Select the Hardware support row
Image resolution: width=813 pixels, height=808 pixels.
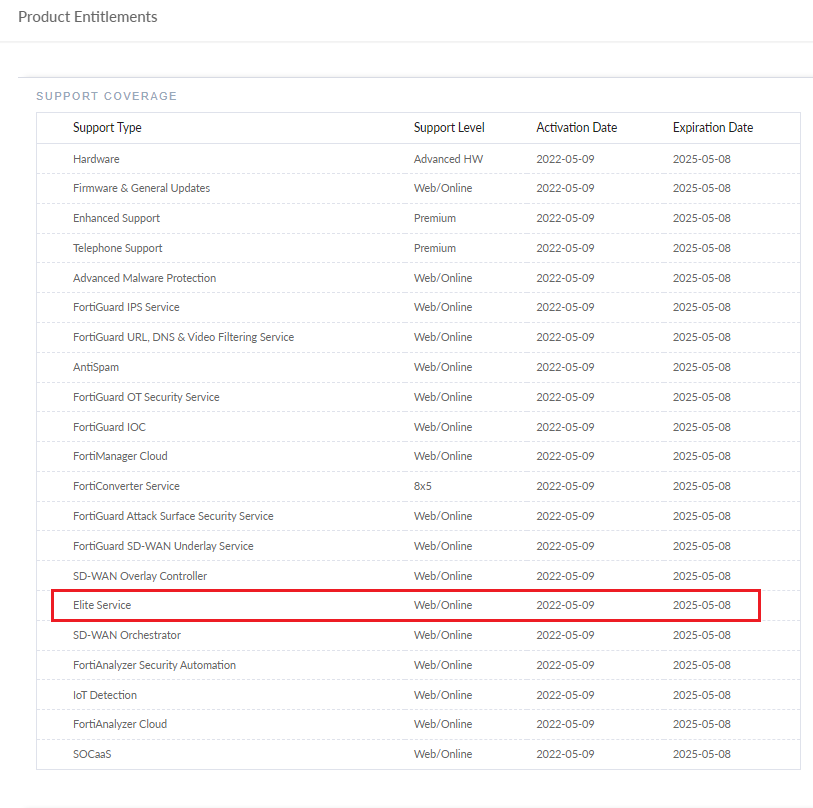tap(96, 159)
